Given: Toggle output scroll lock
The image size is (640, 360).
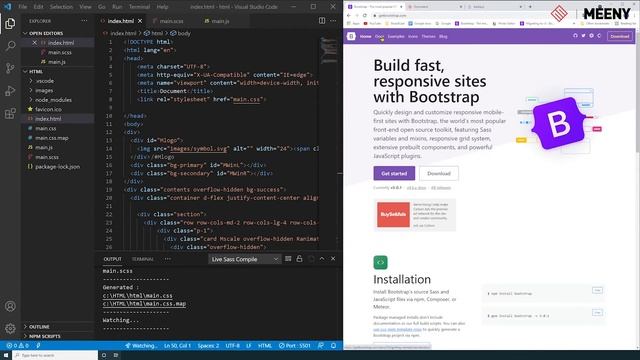Looking at the screenshot, I should point(299,259).
